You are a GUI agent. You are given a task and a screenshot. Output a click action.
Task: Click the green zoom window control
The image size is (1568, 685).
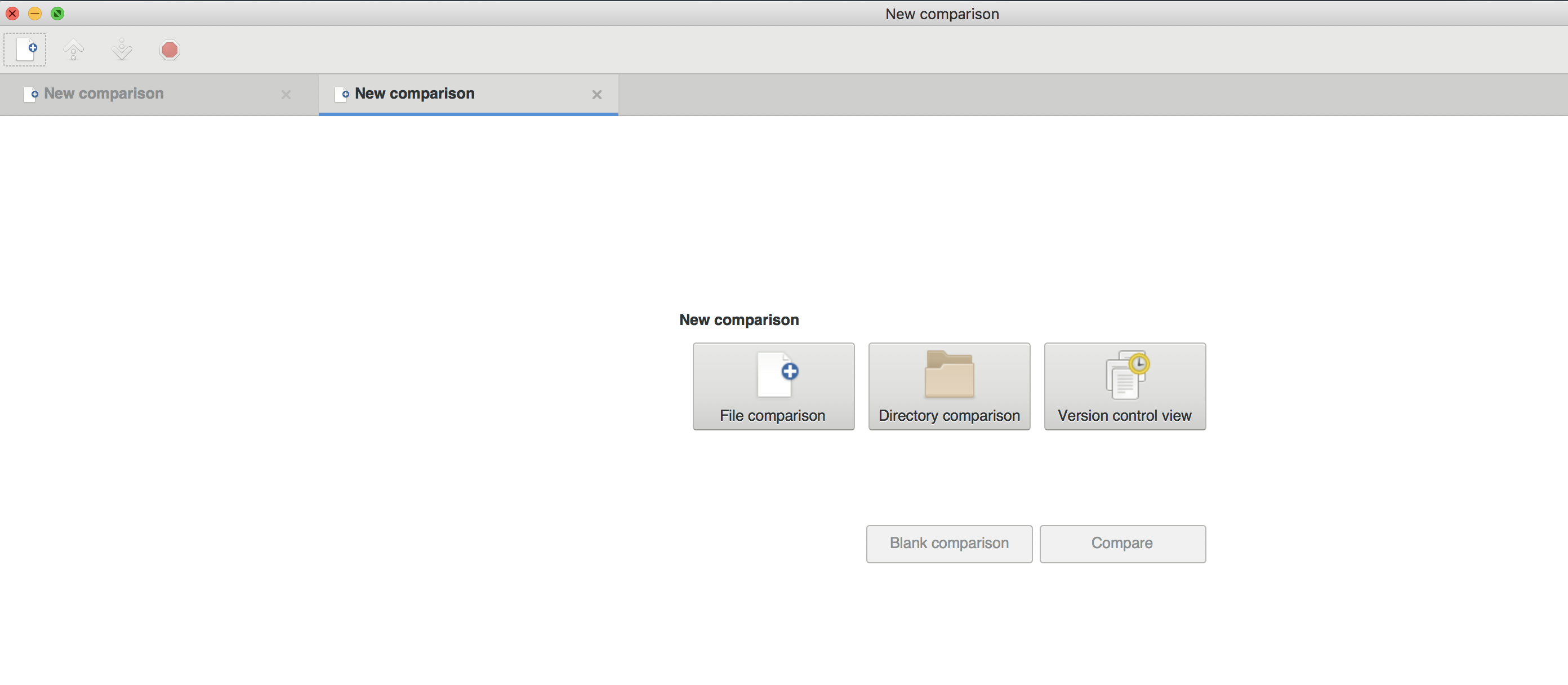[x=58, y=13]
